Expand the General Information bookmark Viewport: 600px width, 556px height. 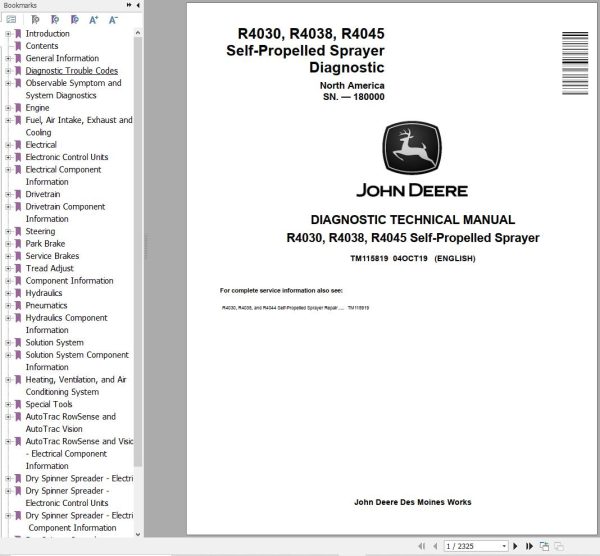coord(8,59)
